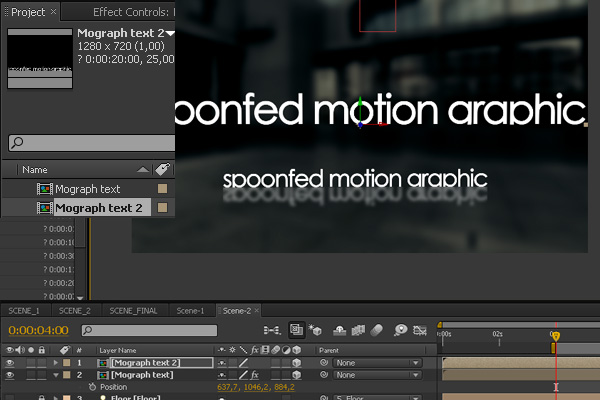Click the shy switch on Mograph text 2 layer

tap(222, 362)
